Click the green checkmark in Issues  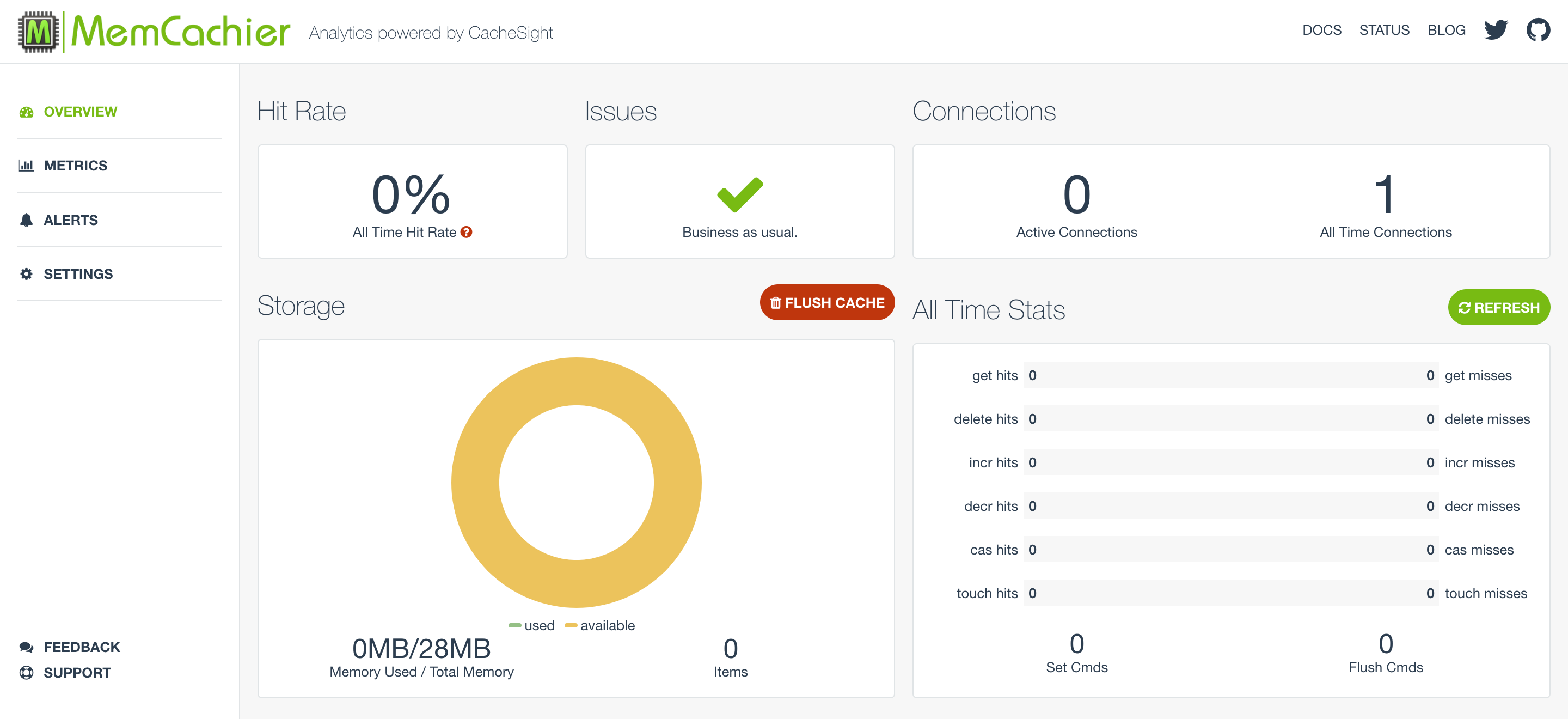click(x=739, y=195)
